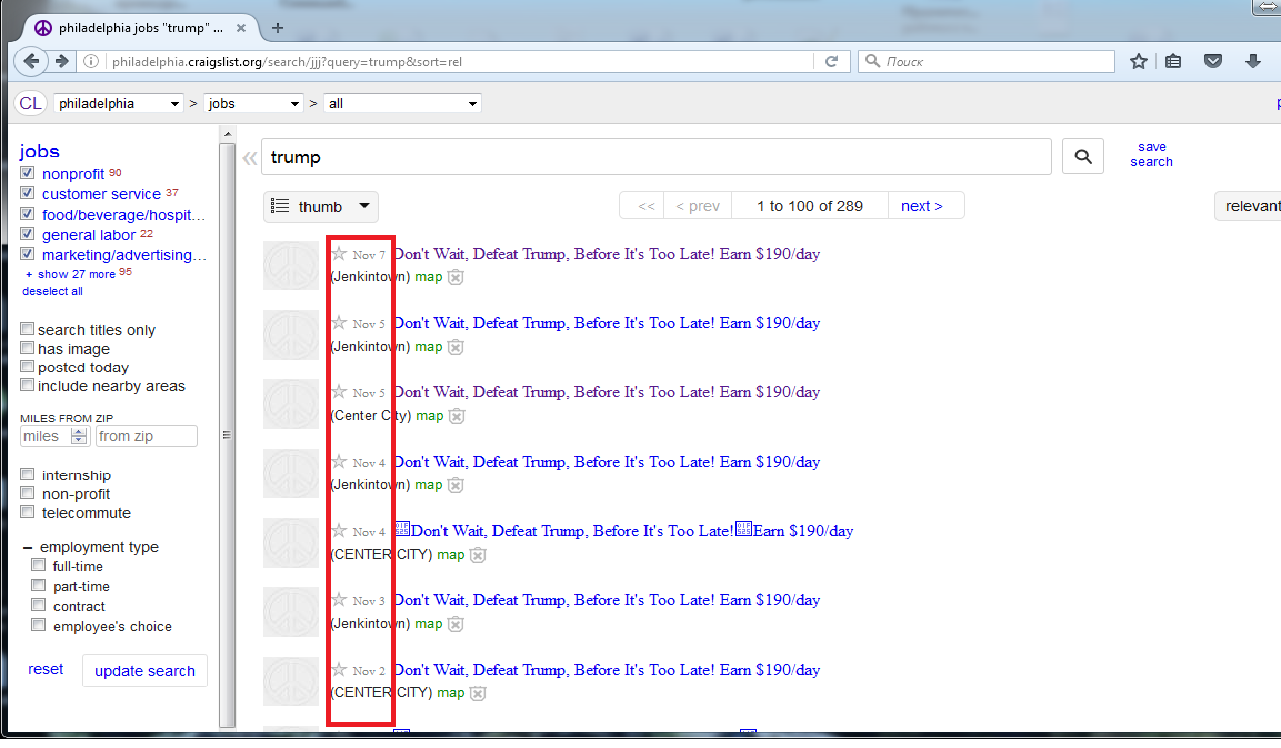Open a new tab with plus button
Viewport: 1281px width, 748px height.
click(x=278, y=28)
